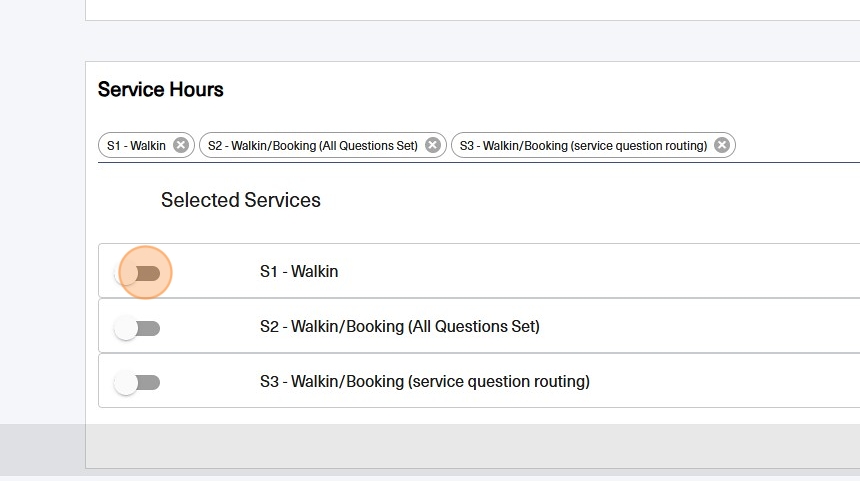860x481 pixels.
Task: Click the S1 - Walkin row name
Action: [299, 271]
